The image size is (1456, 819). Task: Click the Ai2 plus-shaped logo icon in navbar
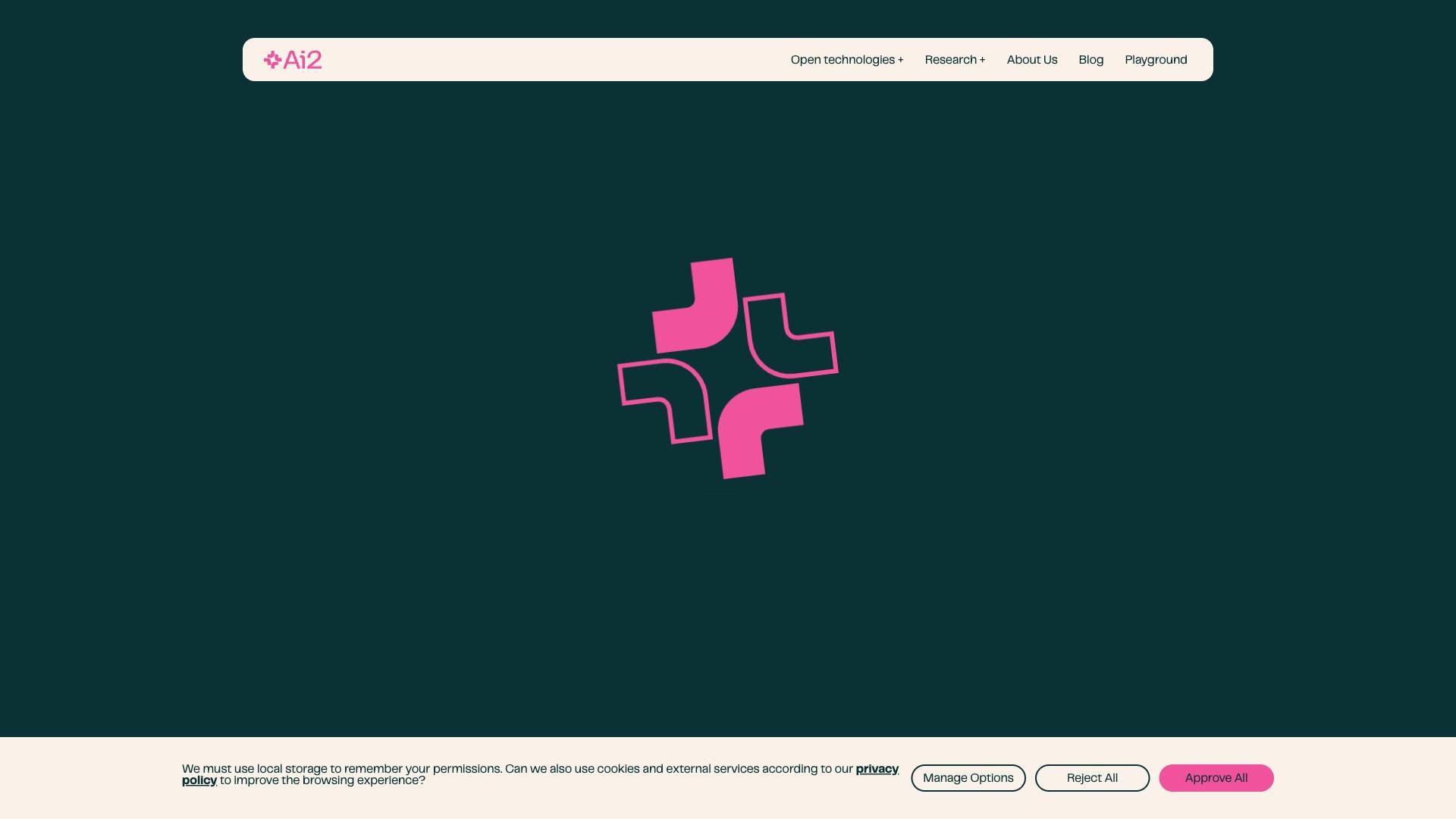tap(272, 60)
